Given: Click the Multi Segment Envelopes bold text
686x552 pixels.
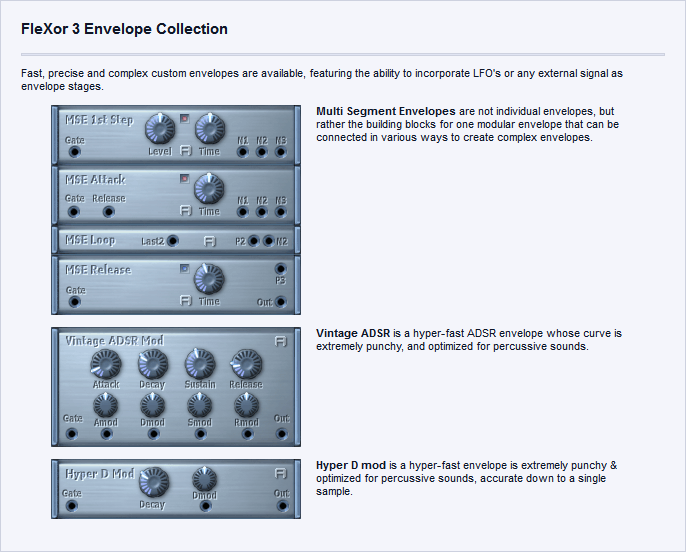Looking at the screenshot, I should click(385, 111).
